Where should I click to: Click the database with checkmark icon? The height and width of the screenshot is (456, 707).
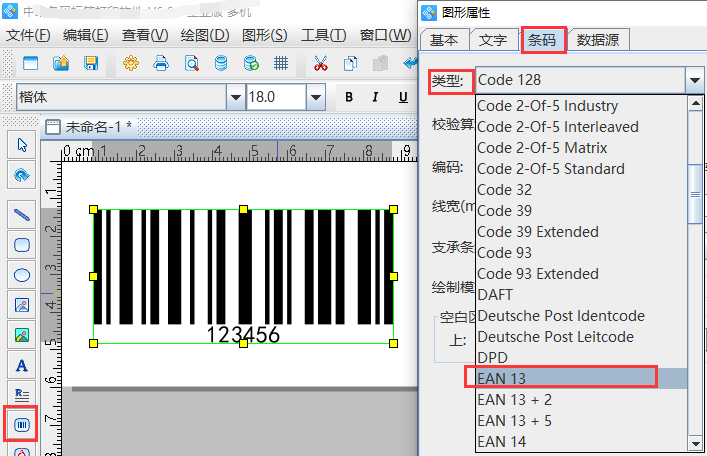tap(251, 63)
